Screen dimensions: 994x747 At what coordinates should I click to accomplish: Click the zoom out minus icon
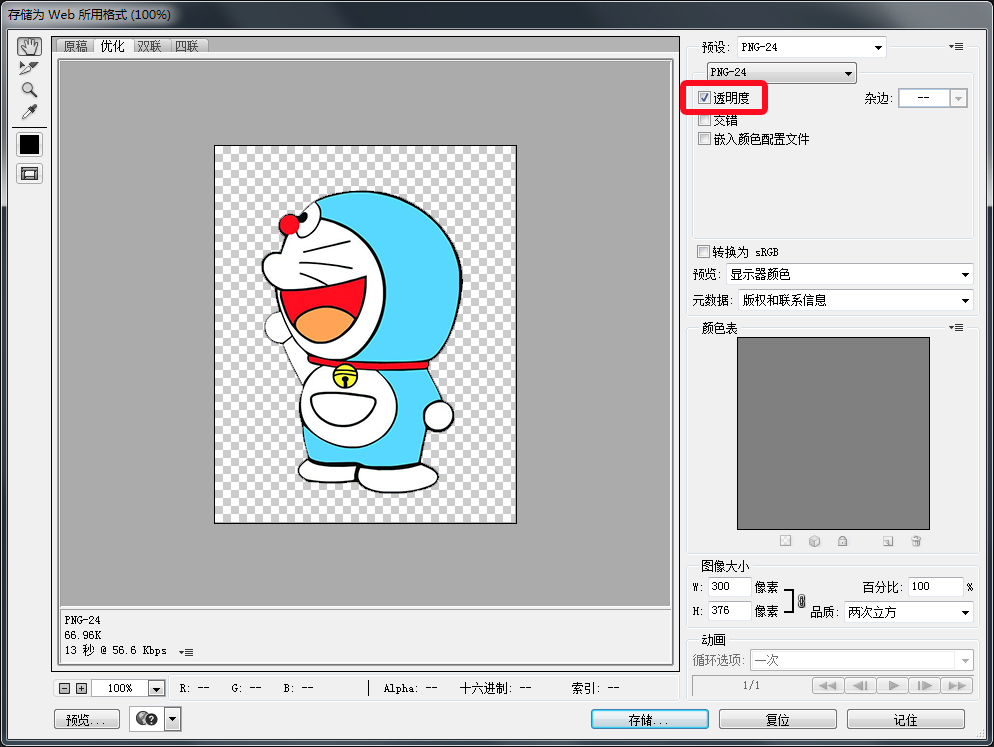click(x=65, y=688)
